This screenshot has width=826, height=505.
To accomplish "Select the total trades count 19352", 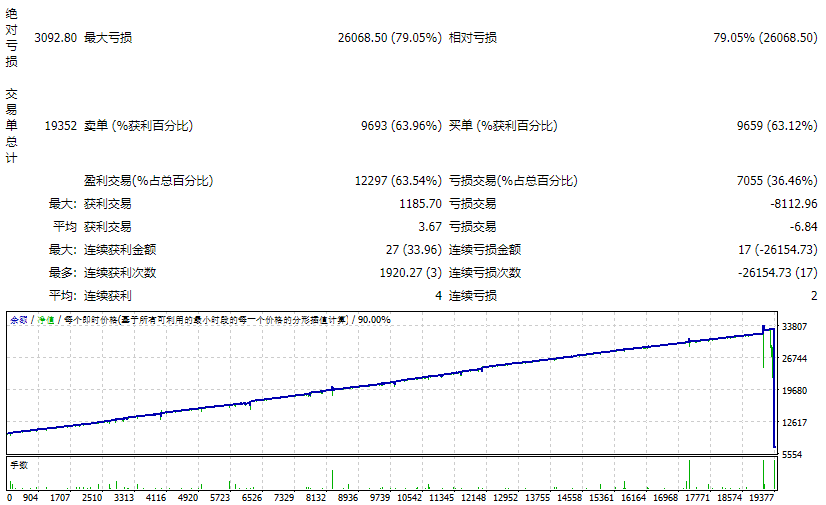I will pos(60,126).
